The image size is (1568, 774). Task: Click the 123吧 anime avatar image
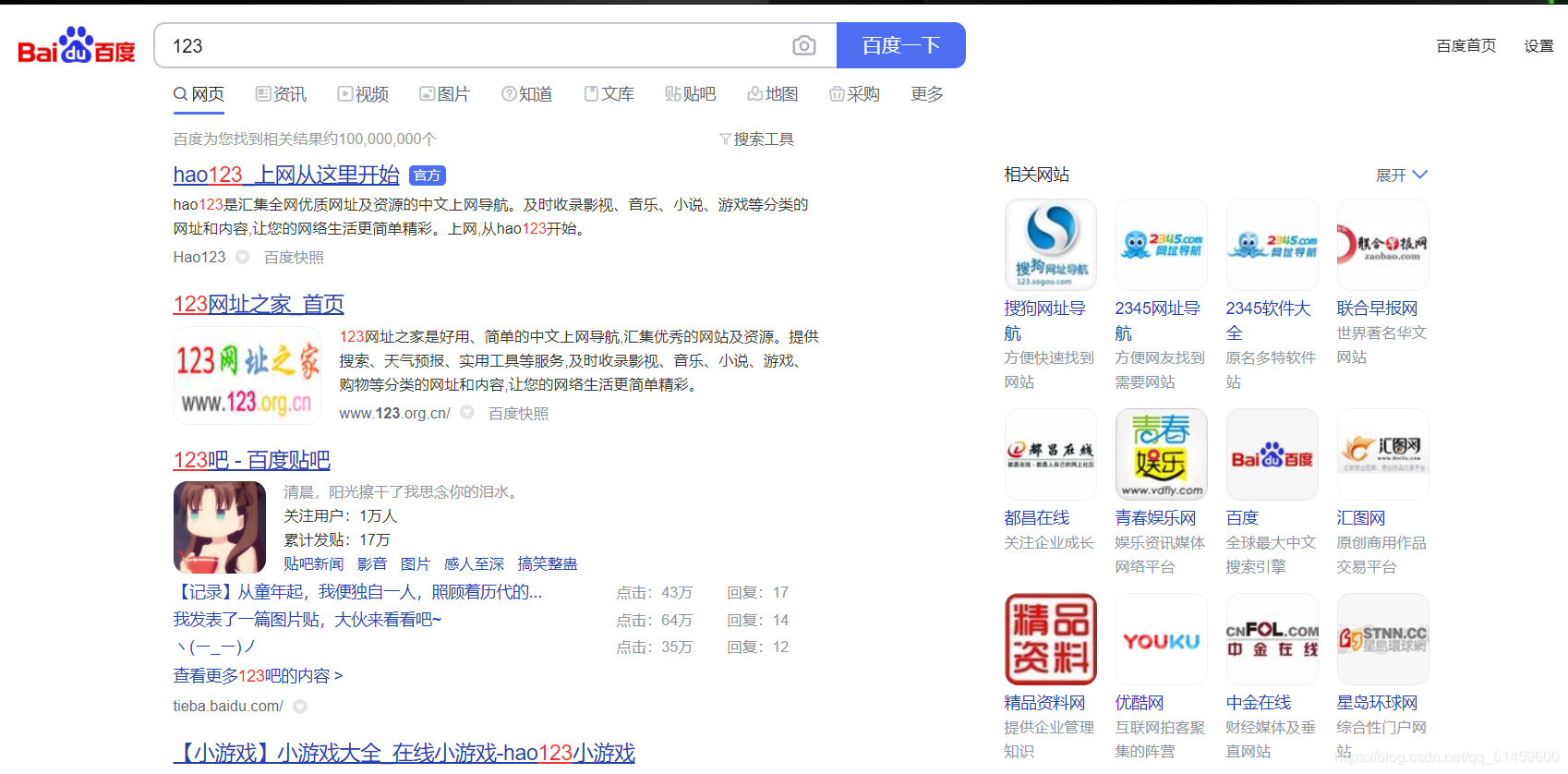(x=220, y=527)
